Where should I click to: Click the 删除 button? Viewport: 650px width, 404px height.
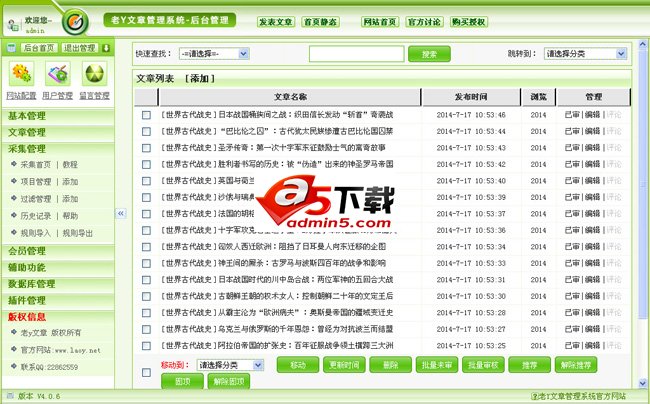(390, 365)
